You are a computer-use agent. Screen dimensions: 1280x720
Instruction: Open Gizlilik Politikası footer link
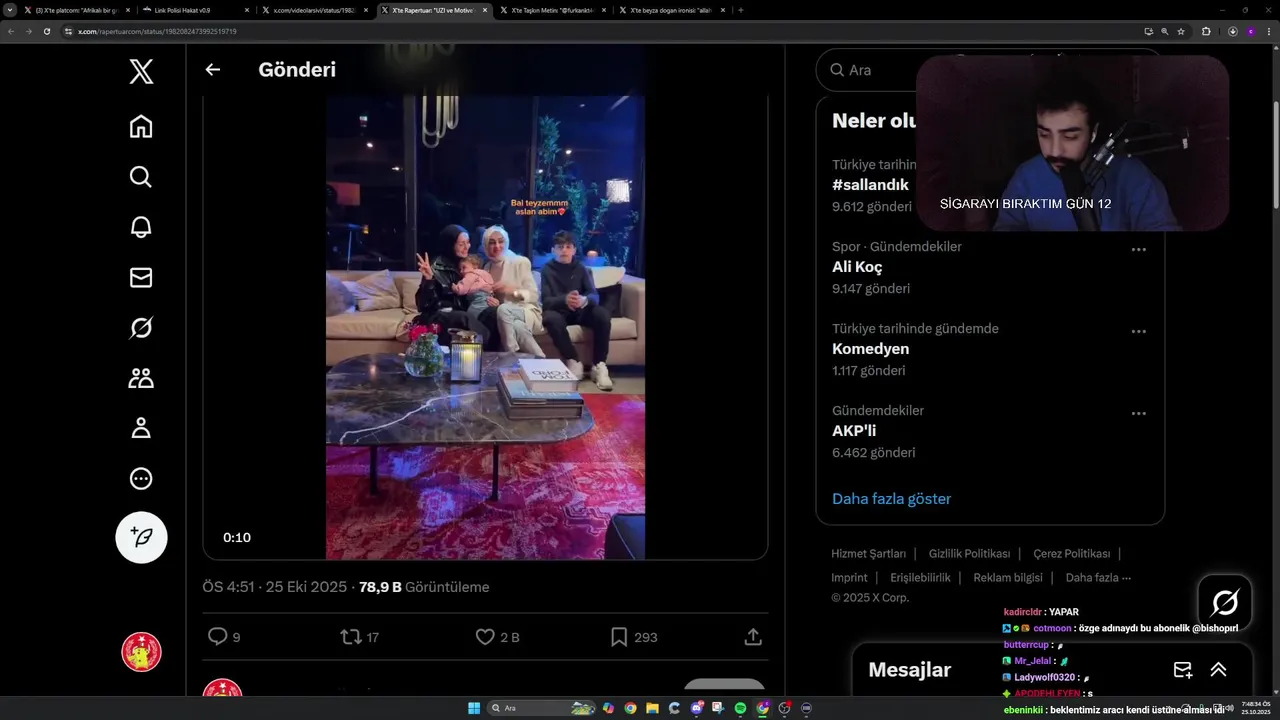click(969, 554)
